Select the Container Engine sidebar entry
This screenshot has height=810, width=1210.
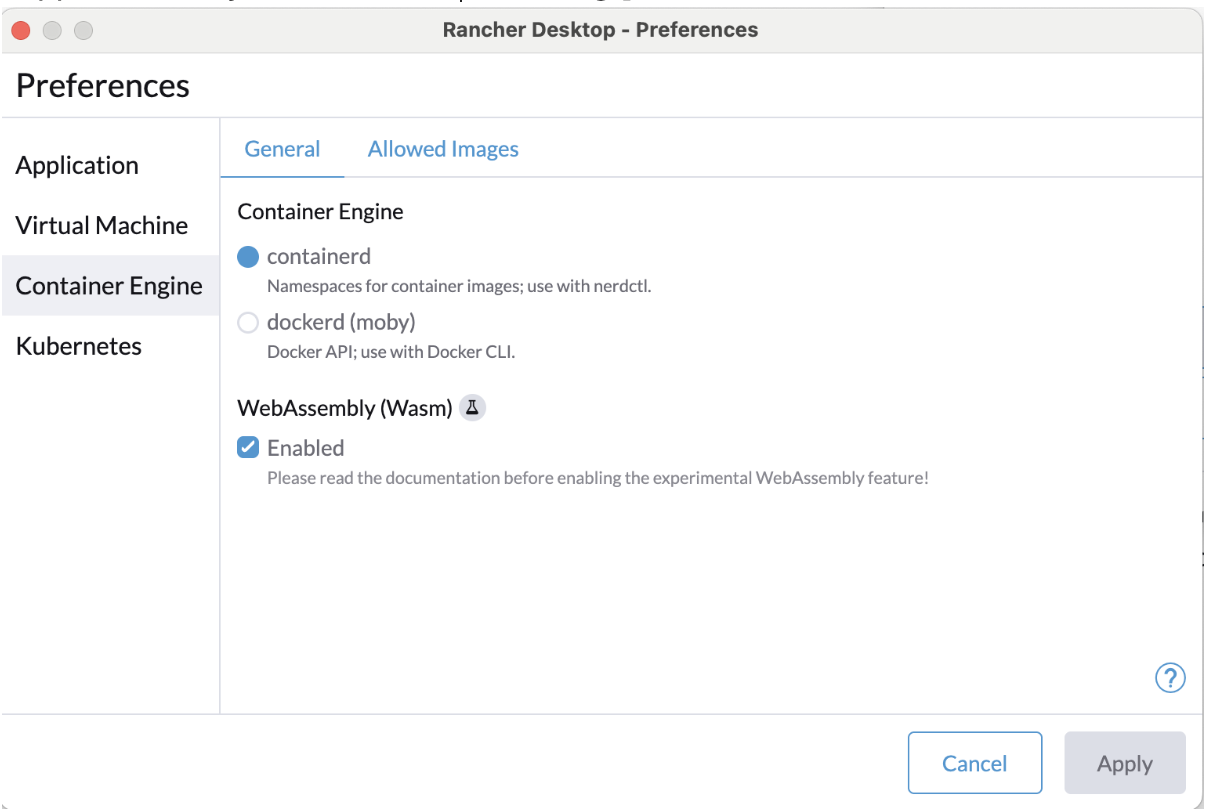pos(110,285)
